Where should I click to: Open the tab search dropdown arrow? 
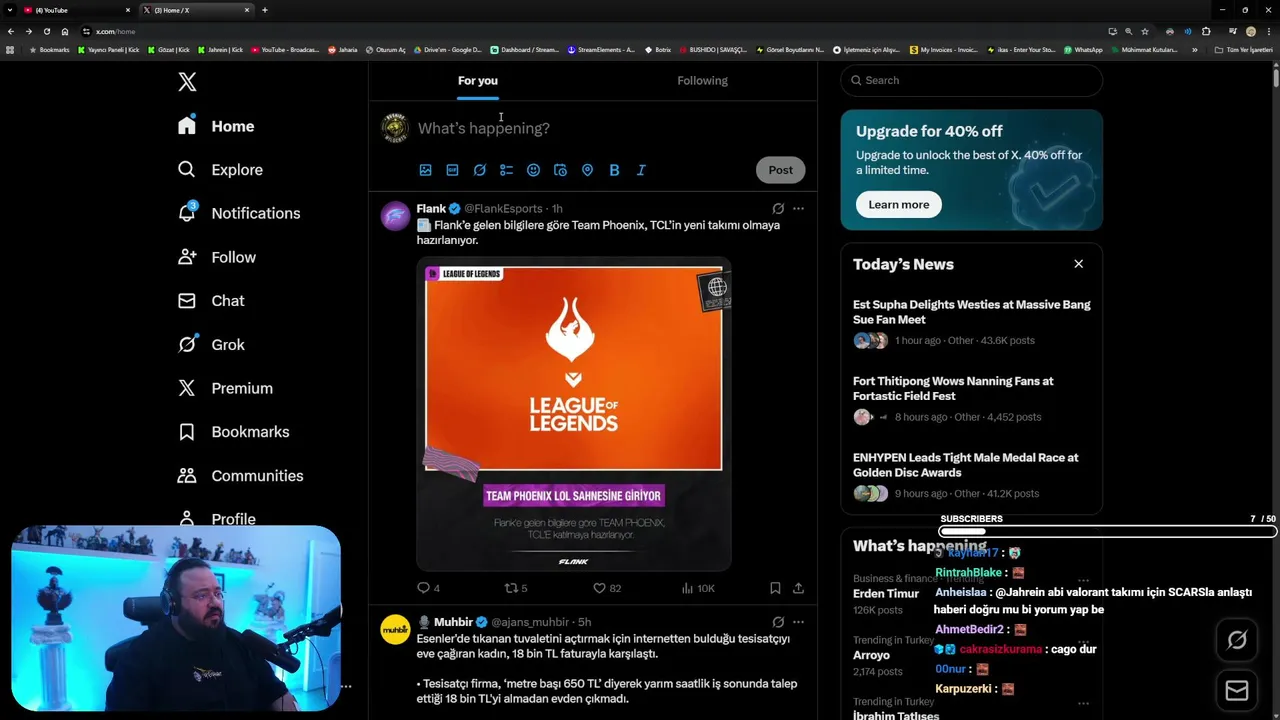click(x=9, y=10)
